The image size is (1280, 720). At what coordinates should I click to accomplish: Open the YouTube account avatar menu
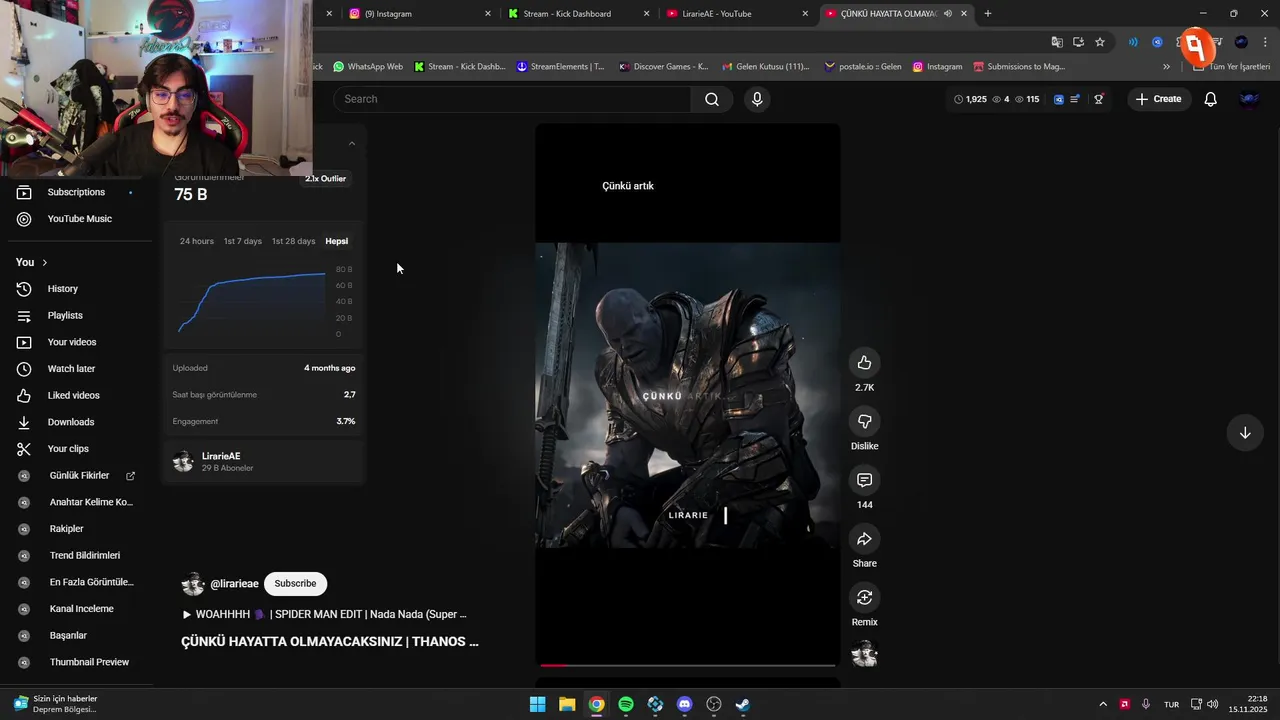[1249, 99]
